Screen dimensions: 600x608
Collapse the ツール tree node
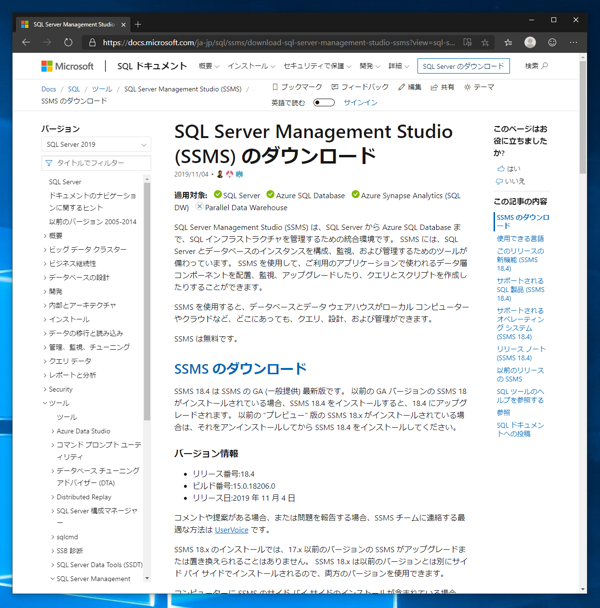coord(45,403)
